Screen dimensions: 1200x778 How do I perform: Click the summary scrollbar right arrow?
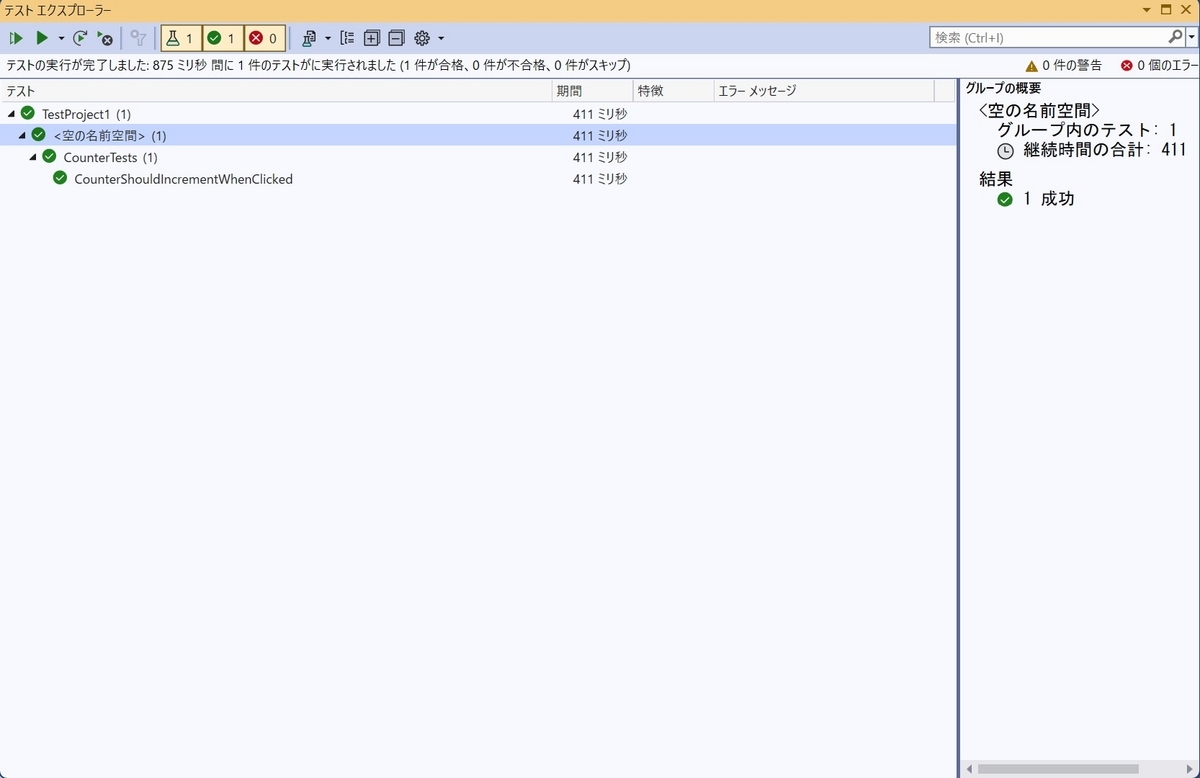[1190, 769]
